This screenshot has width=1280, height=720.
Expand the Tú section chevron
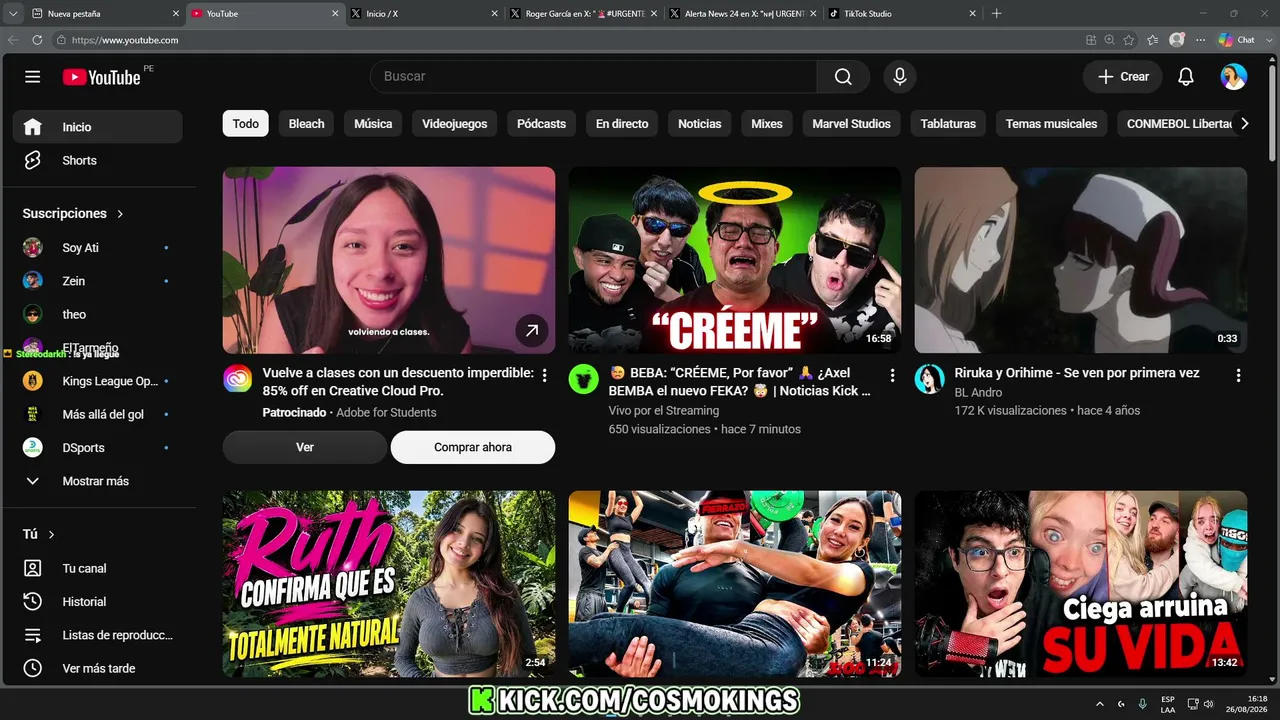coord(51,535)
